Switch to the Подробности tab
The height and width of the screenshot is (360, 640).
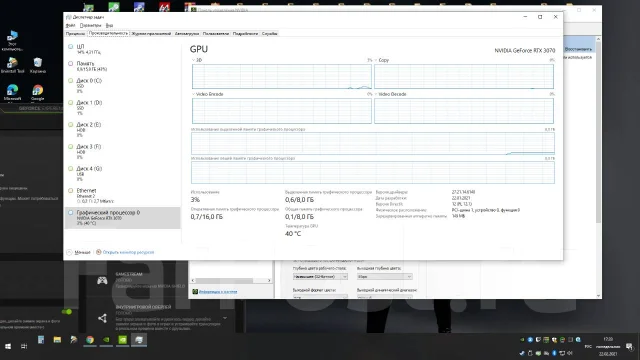click(x=245, y=33)
